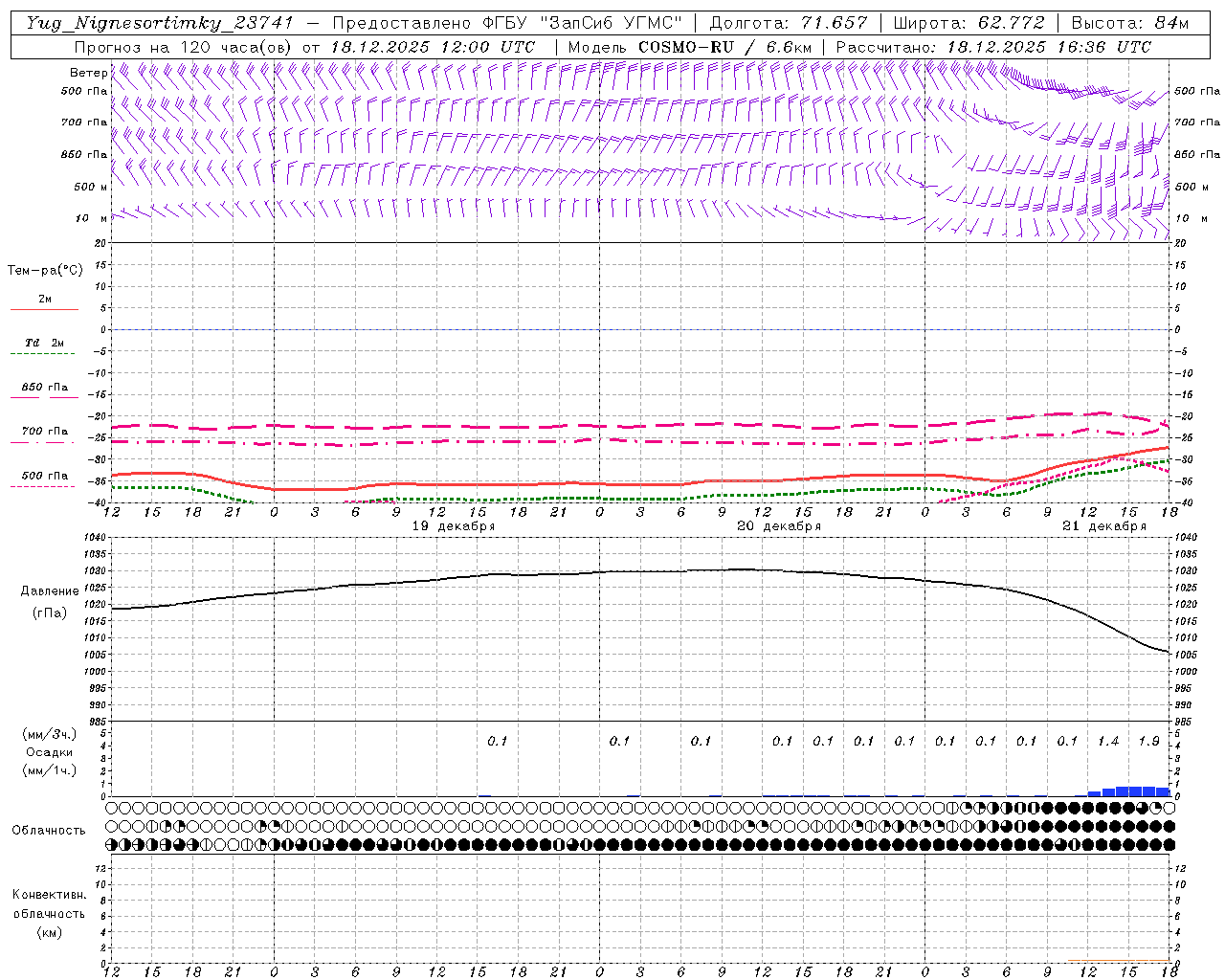Click the 'Модель COSMO-RU / 6.6км' text
The width and height of the screenshot is (1225, 980).
[690, 47]
